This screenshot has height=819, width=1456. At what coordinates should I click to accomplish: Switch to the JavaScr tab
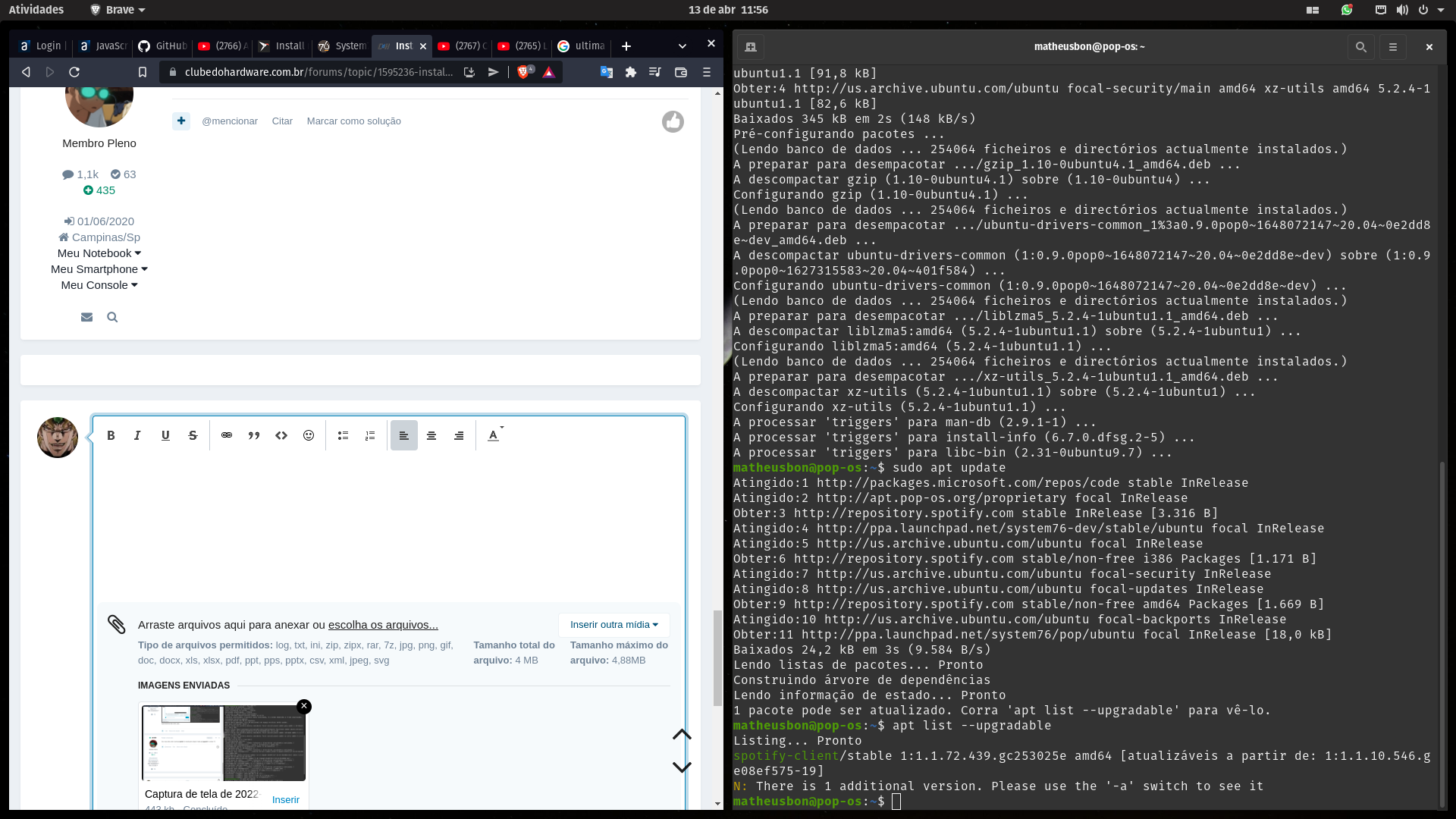[102, 46]
